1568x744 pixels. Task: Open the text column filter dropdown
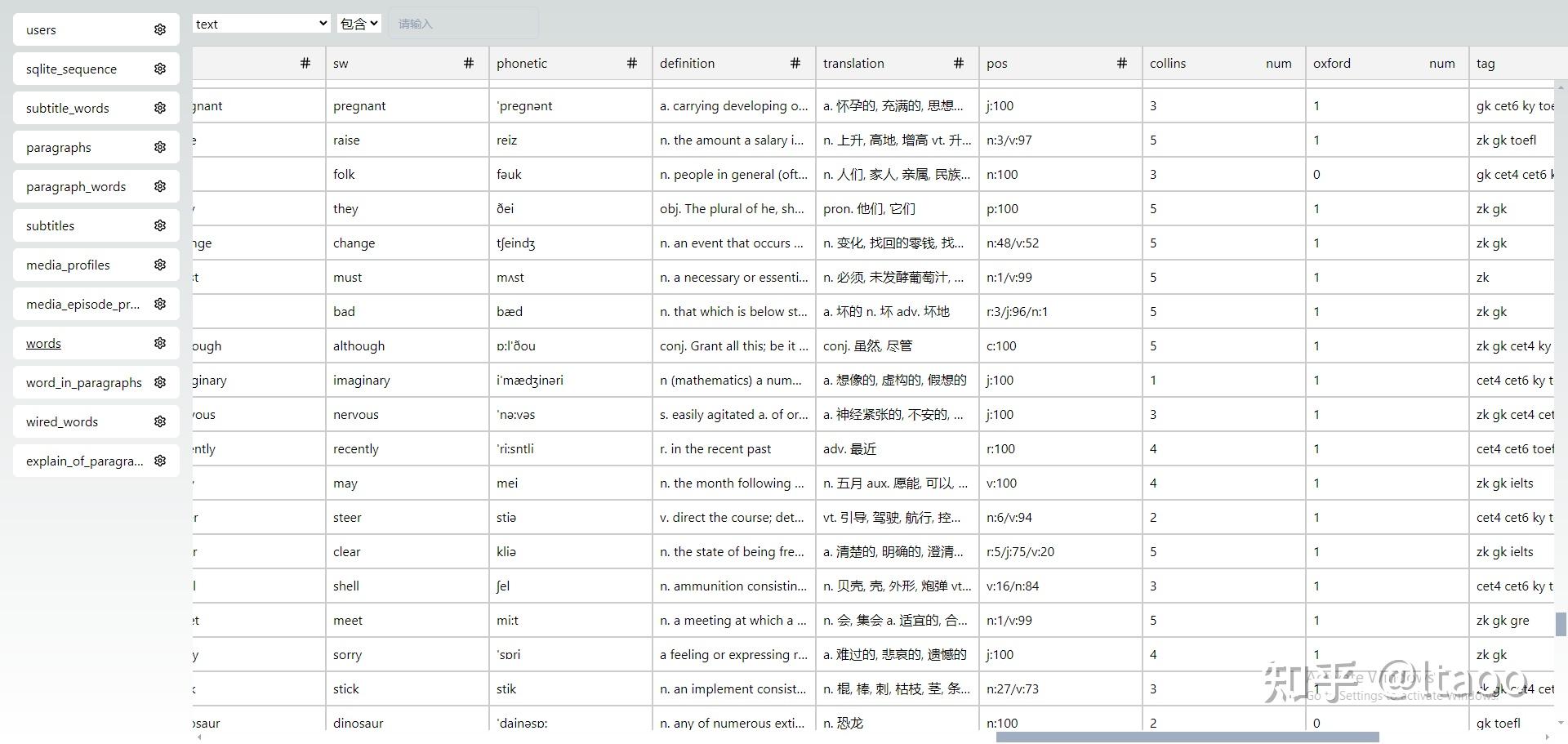point(261,24)
